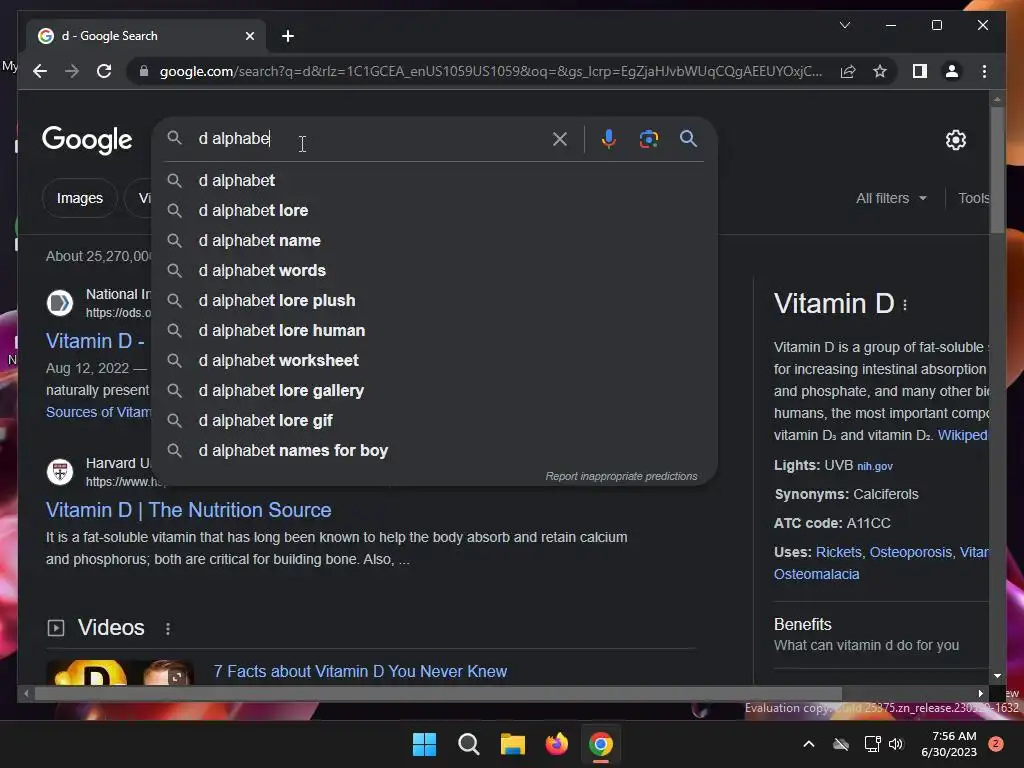
Task: Open Windows taskbar search
Action: click(x=468, y=744)
